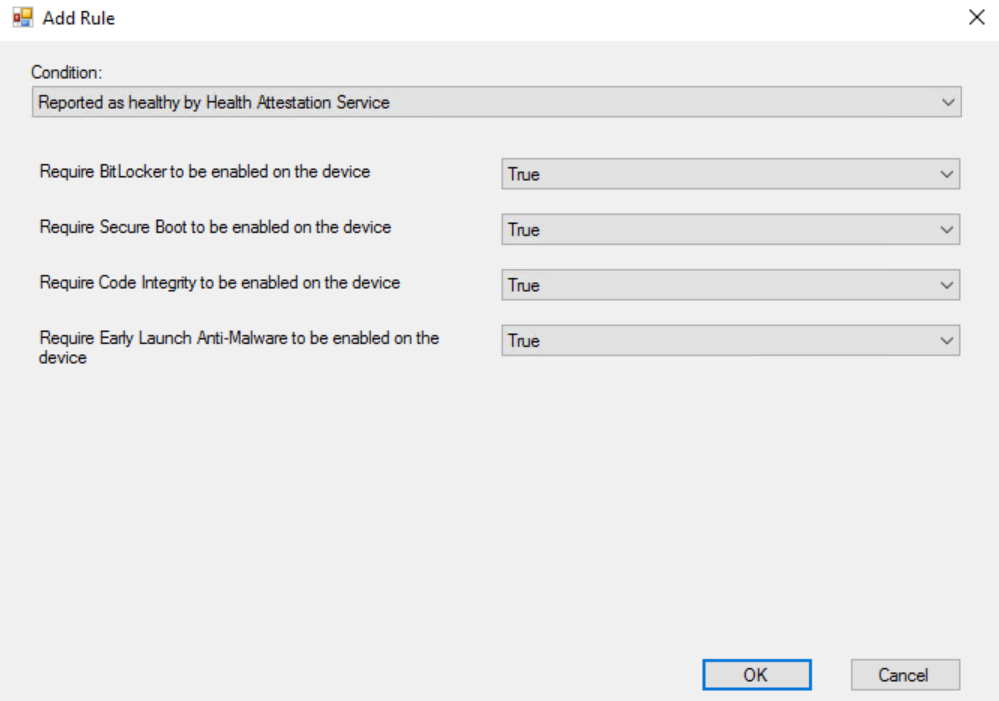The image size is (999, 701).
Task: Click the Condition: label
Action: (x=67, y=73)
